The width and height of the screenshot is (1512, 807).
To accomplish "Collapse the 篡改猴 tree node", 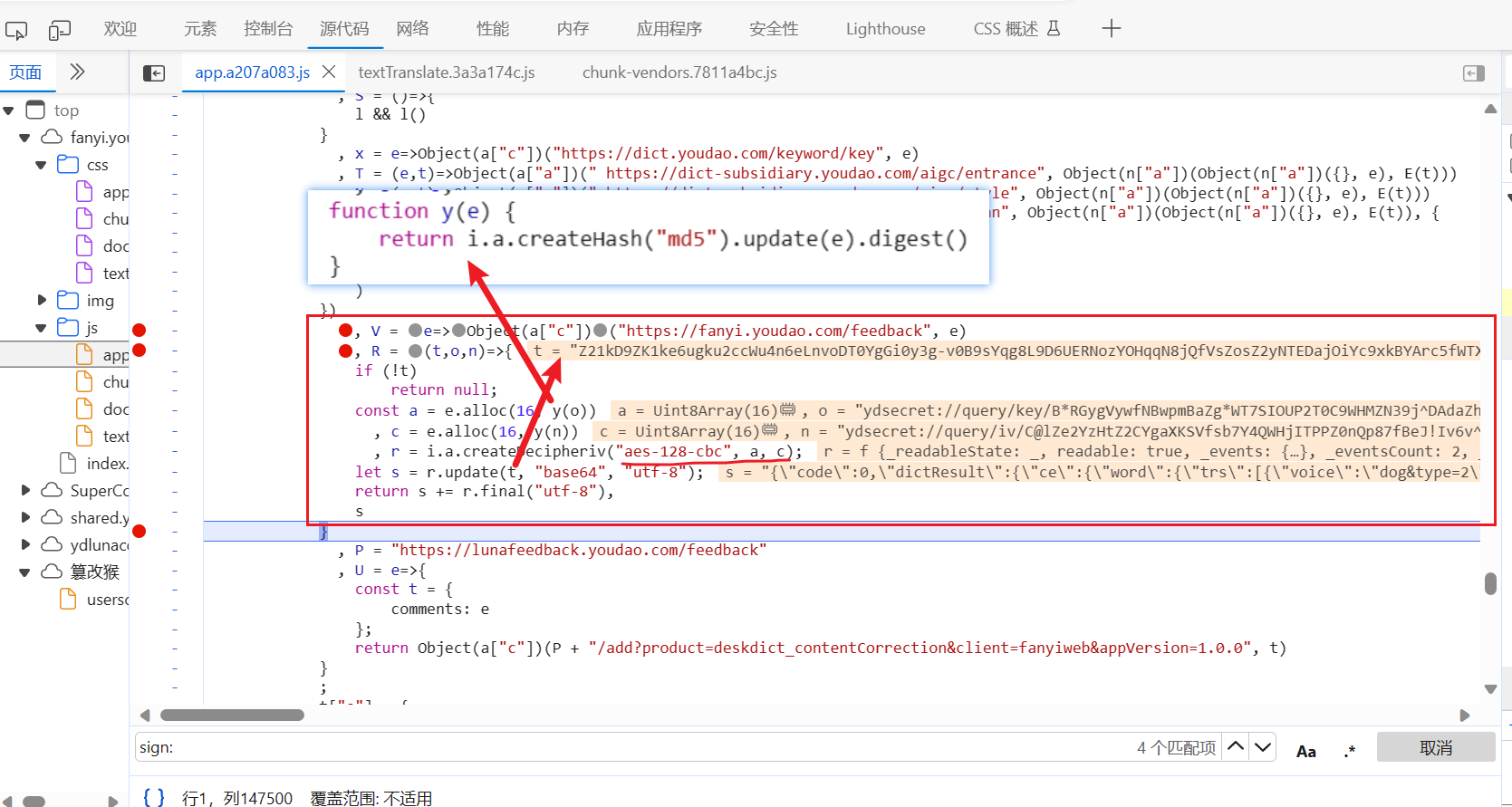I will [24, 572].
